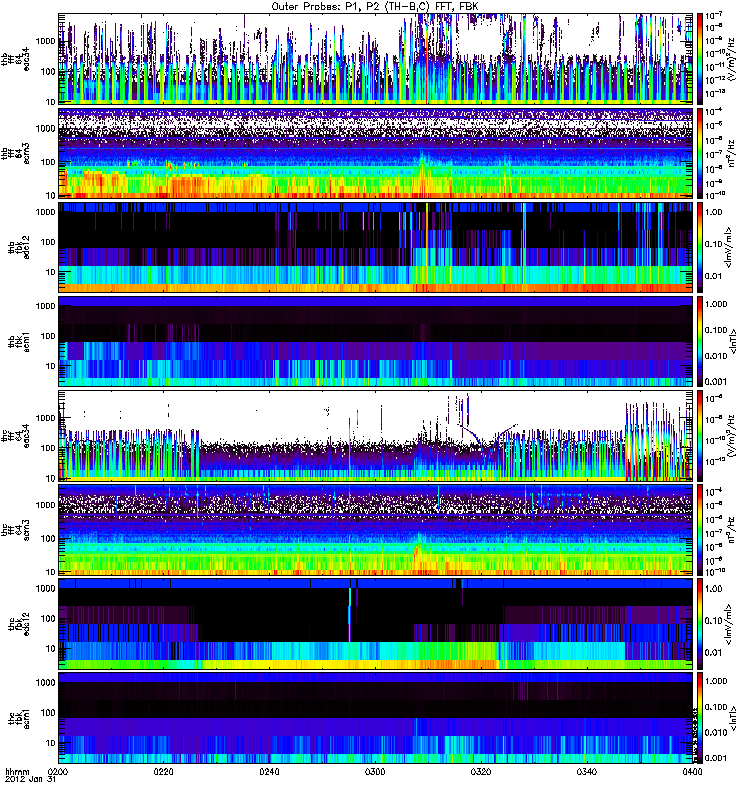
Task: Click the 'thc fff 64 scm3' y-axis label
Action: click(15, 530)
